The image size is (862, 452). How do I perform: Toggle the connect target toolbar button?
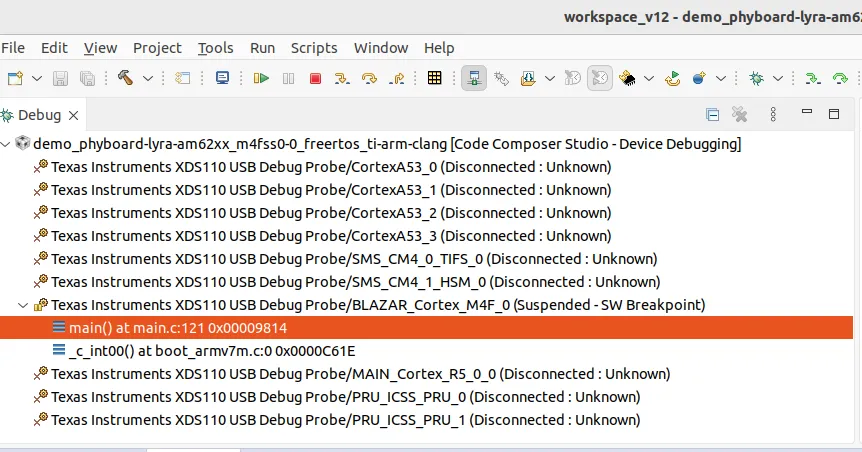tap(474, 78)
